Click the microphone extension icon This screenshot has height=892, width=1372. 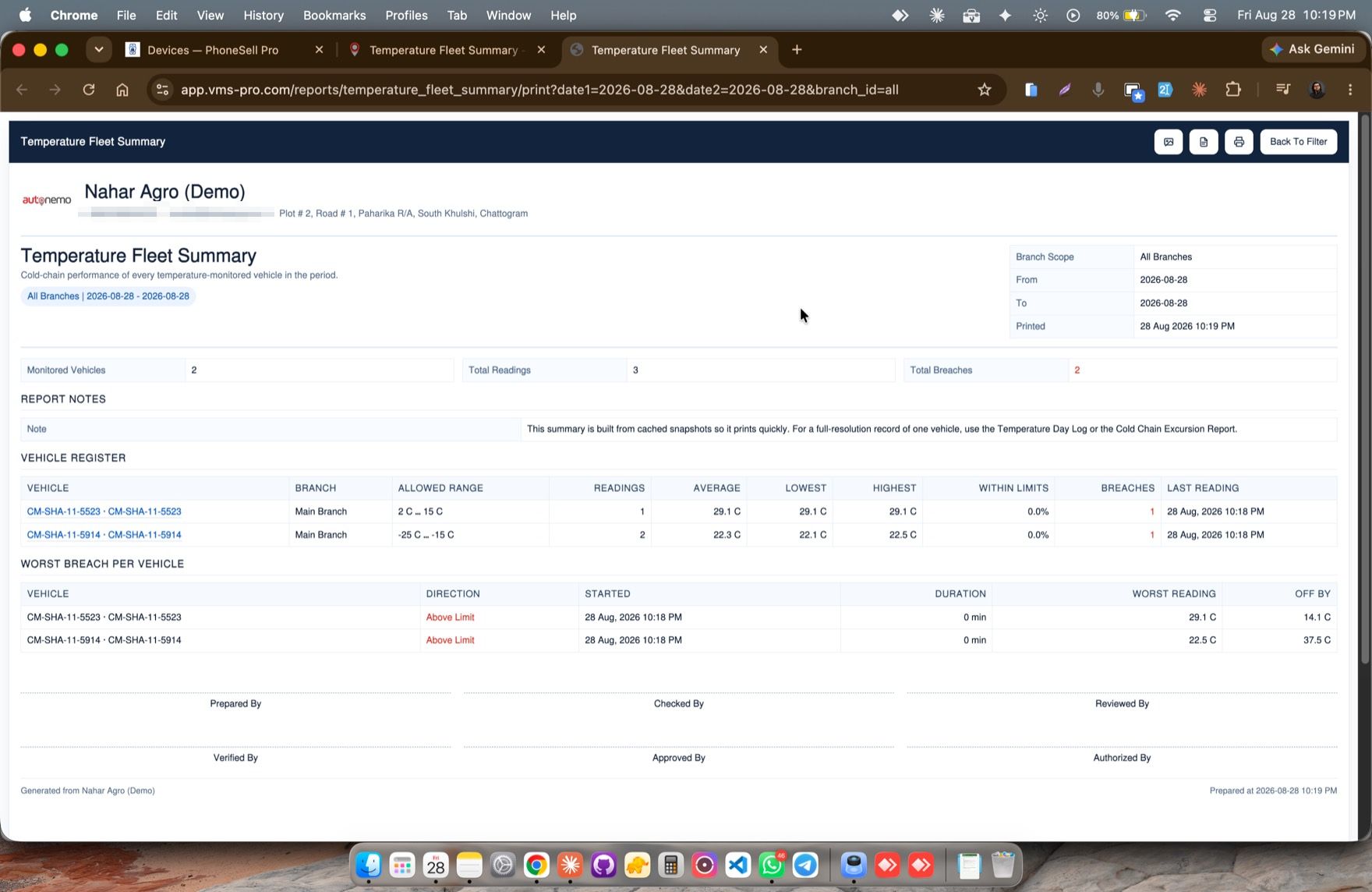tap(1098, 90)
